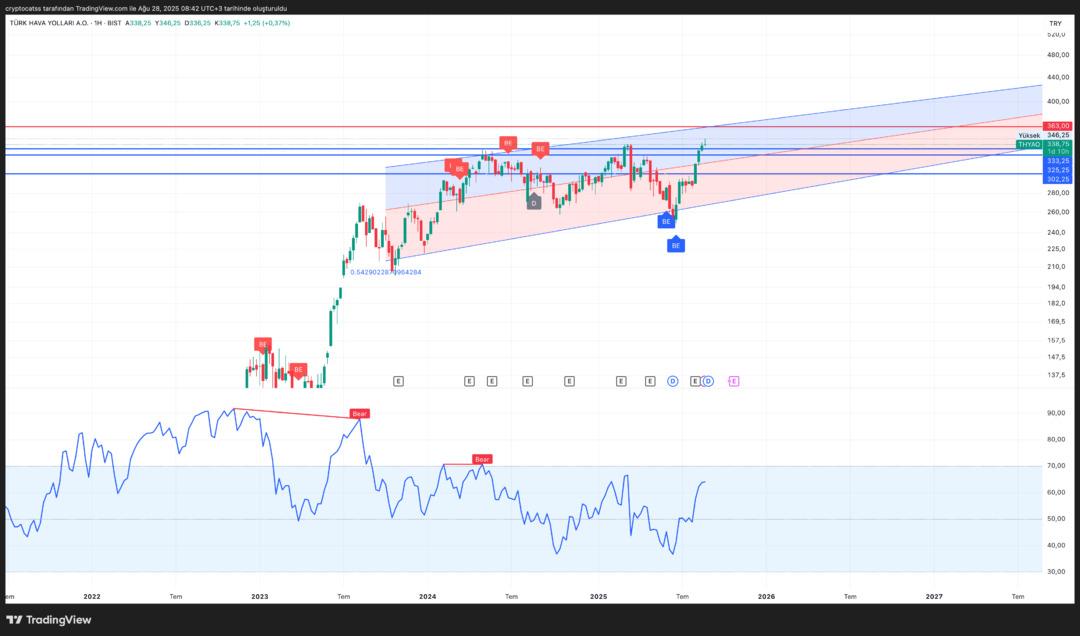Viewport: 1080px width, 636px height.
Task: Click the 225,0 price axis label
Action: [1056, 249]
